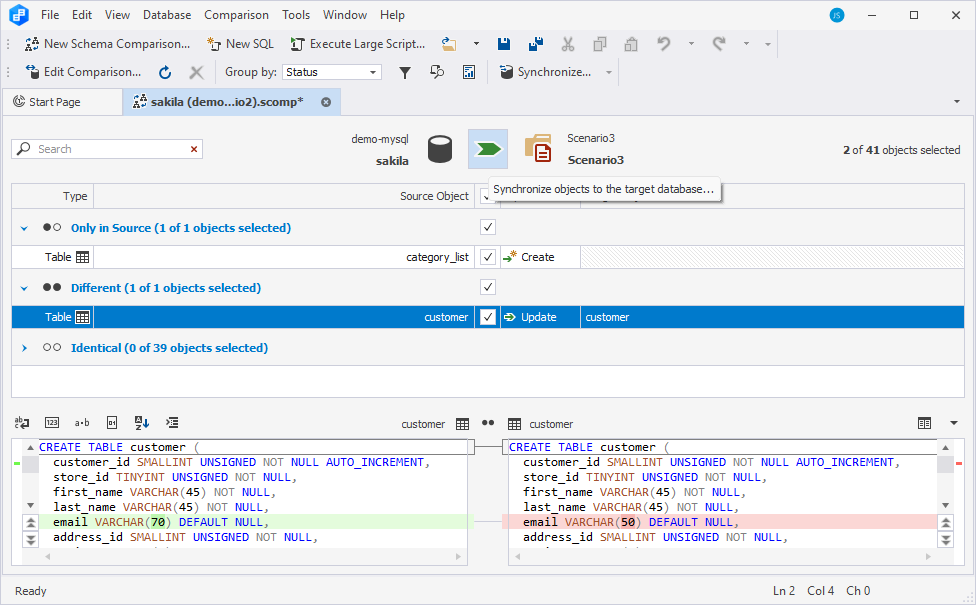Click the source database cylinder icon
This screenshot has width=976, height=605.
coord(440,149)
